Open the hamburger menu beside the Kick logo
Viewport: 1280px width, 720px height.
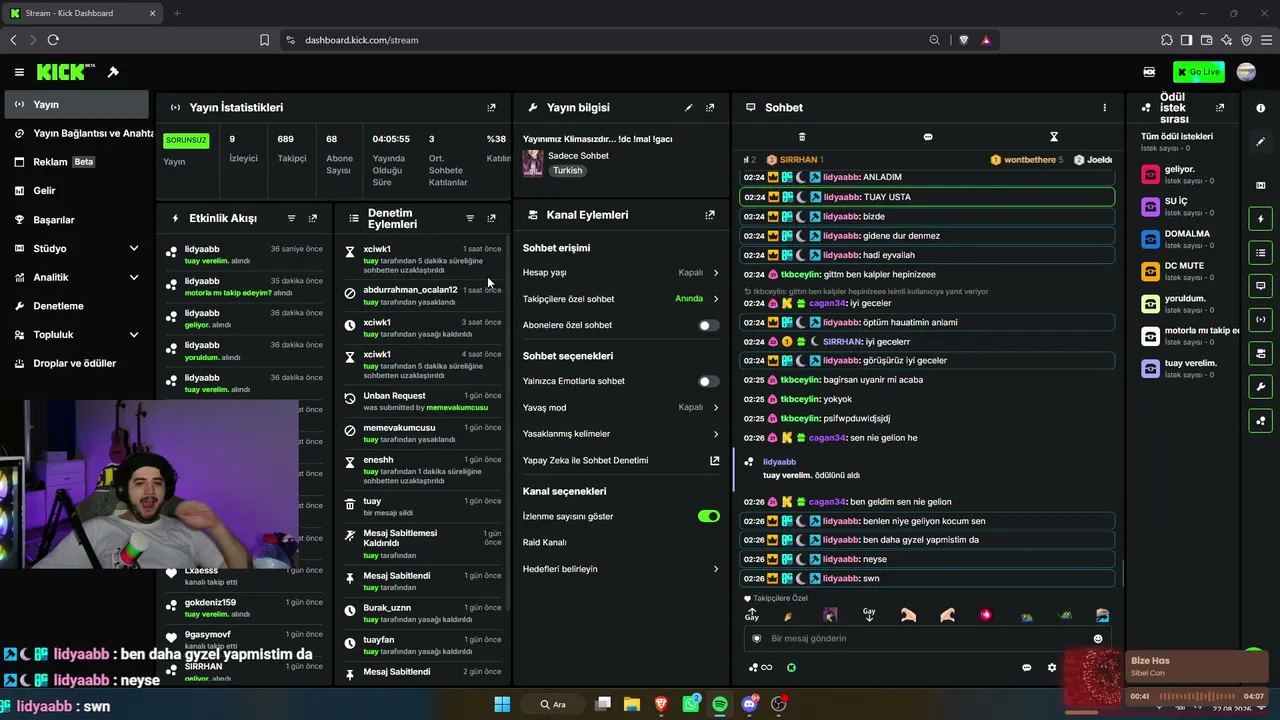tap(19, 72)
